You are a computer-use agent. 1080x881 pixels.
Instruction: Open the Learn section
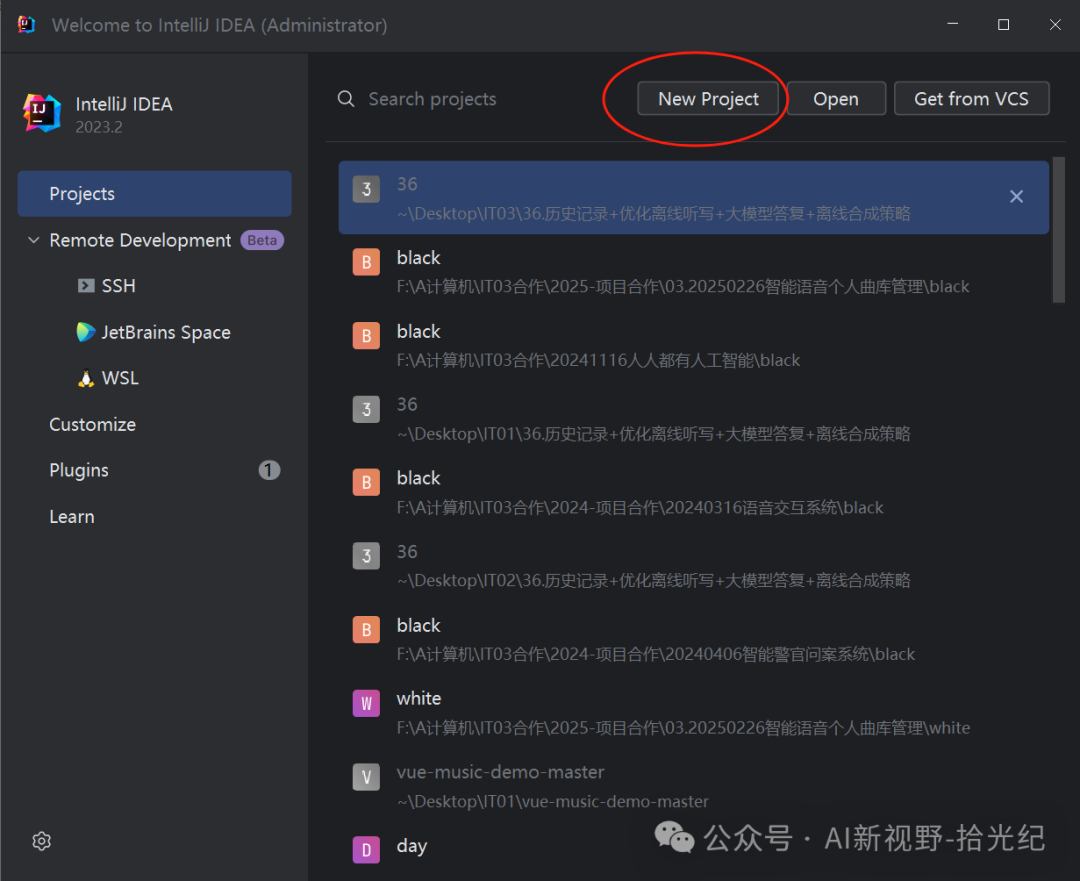[x=72, y=517]
